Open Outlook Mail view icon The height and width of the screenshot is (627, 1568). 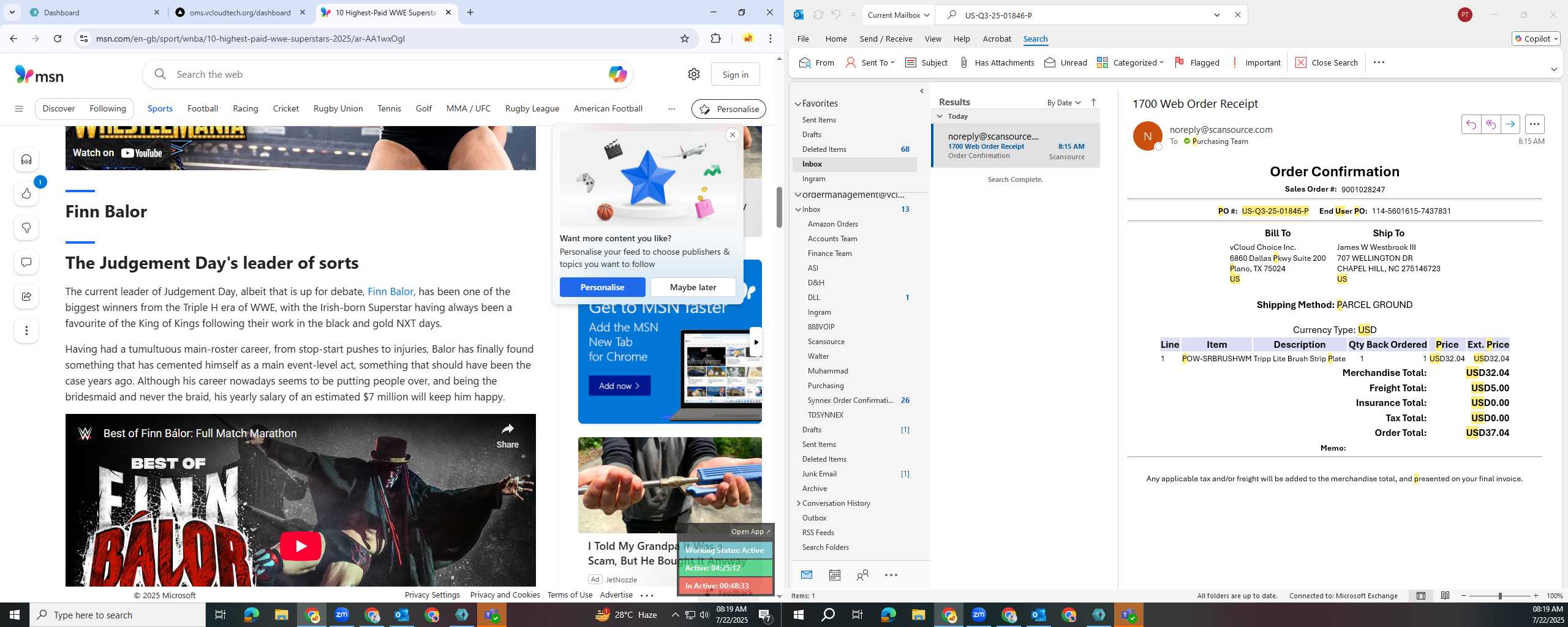(x=807, y=575)
